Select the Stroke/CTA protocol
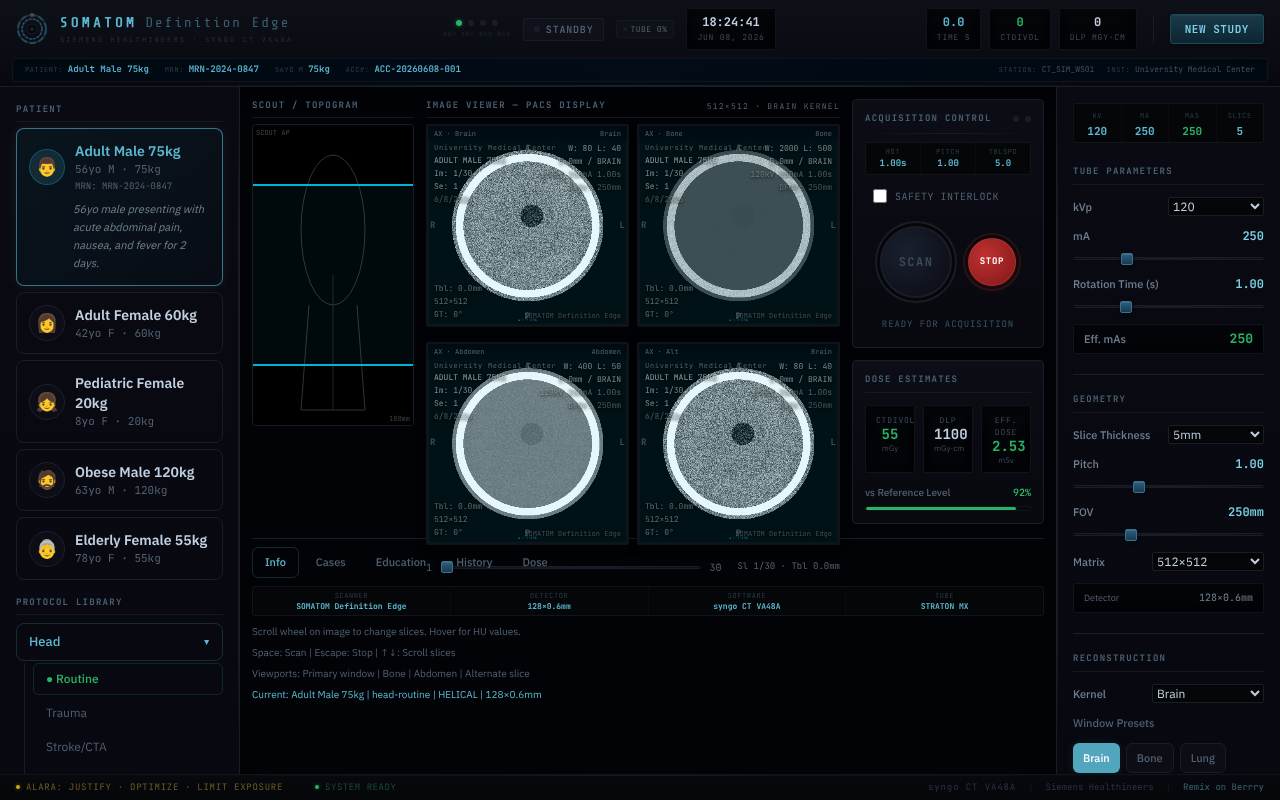The width and height of the screenshot is (1280, 800). [x=128, y=747]
